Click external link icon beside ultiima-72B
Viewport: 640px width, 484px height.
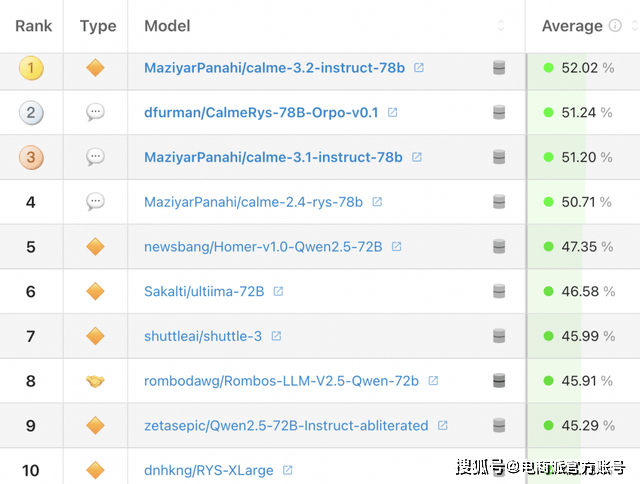[x=278, y=291]
